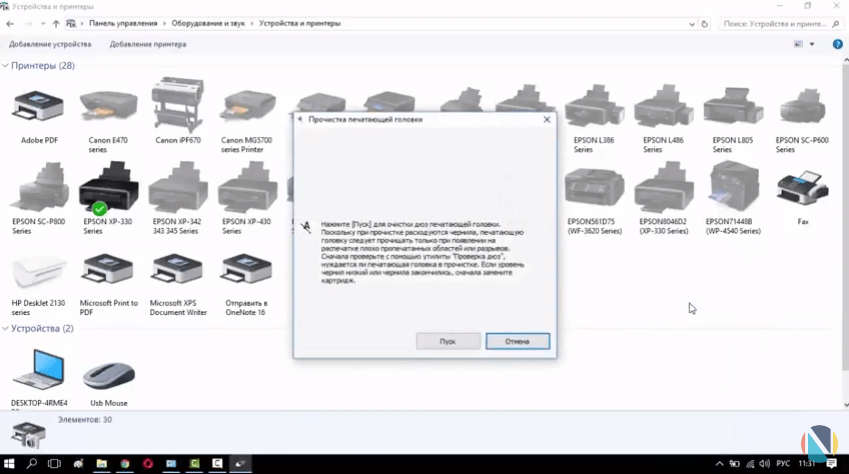Select the EPSON L486 Series printer
Screen dimensions: 849x474
point(663,106)
